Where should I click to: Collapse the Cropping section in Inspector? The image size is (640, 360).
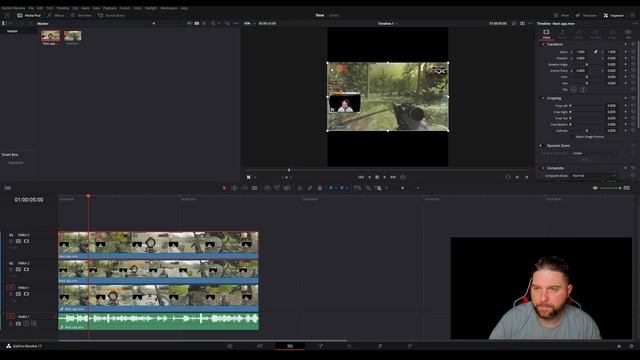(x=554, y=98)
